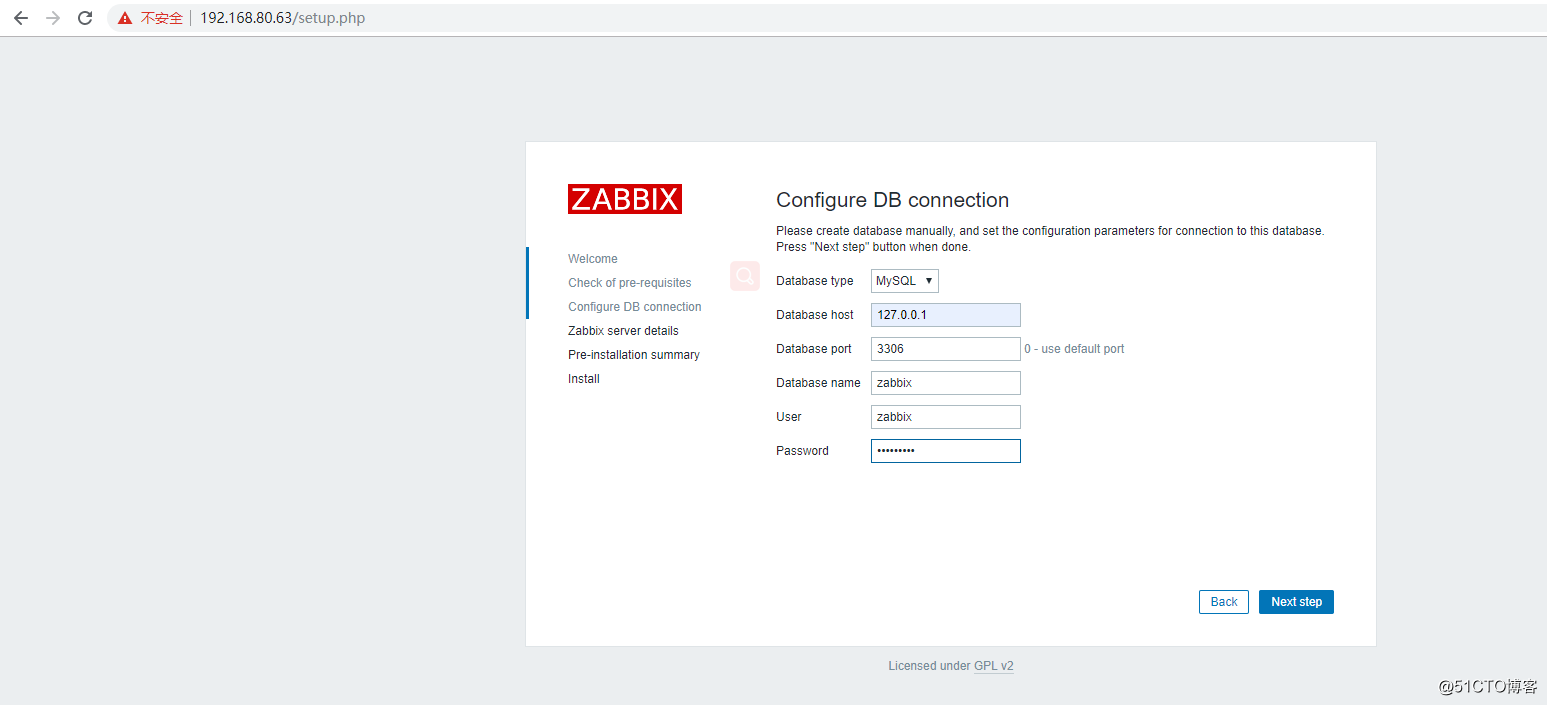This screenshot has width=1547, height=705.
Task: Click the Back button
Action: coord(1224,602)
